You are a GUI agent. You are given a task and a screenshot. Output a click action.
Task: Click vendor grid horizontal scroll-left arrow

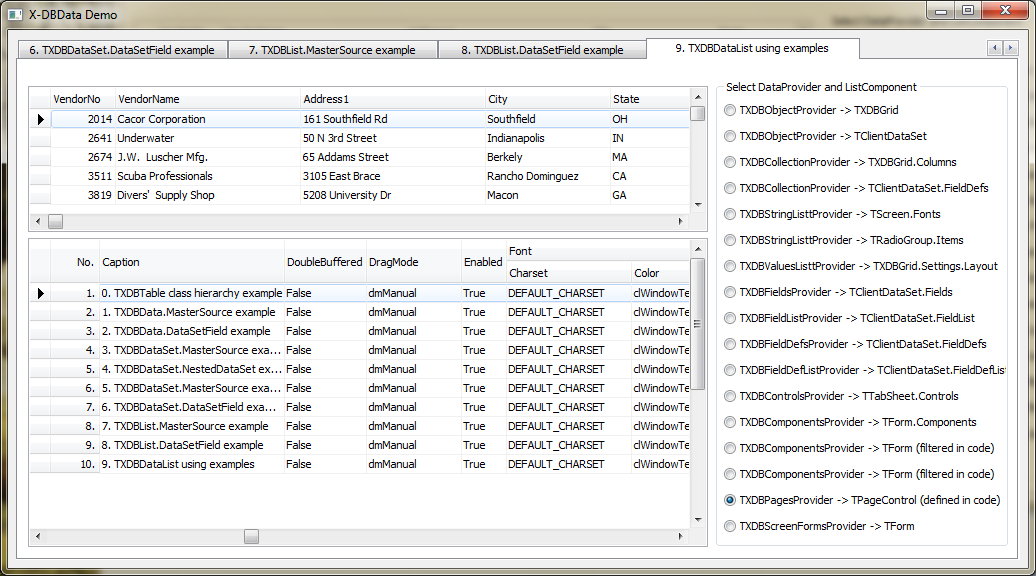(x=38, y=221)
